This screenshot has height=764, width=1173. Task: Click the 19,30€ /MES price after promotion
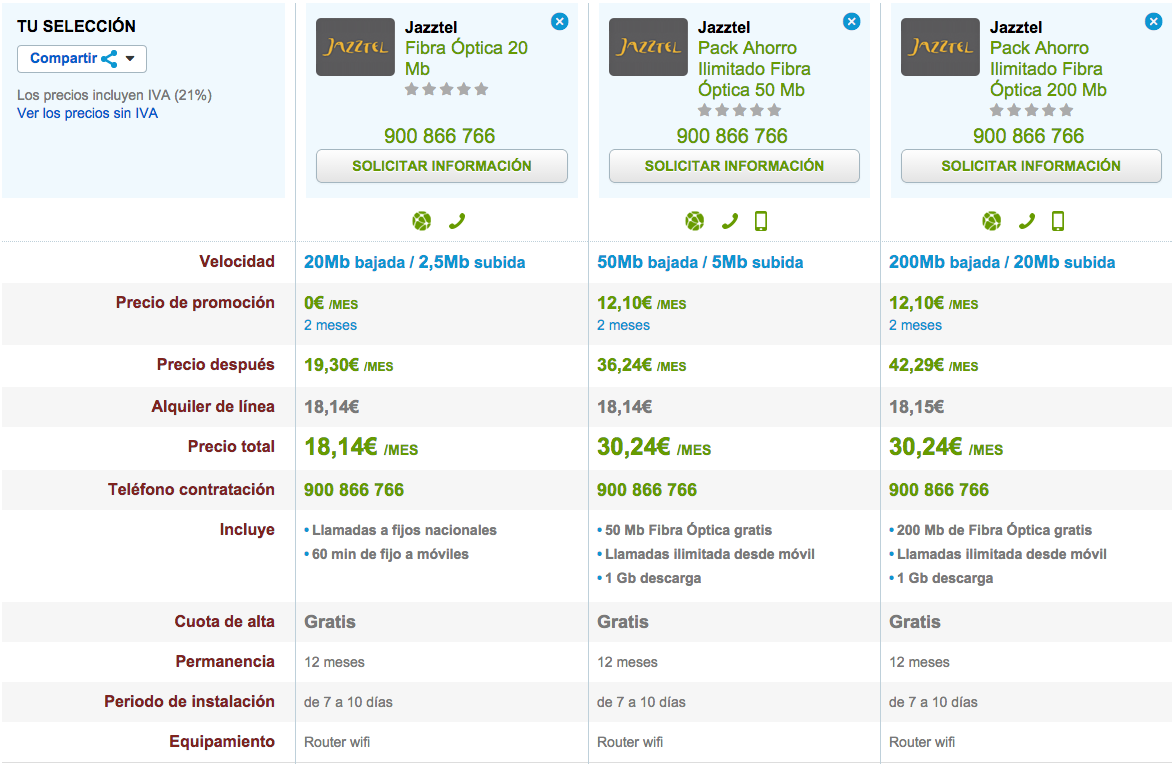pyautogui.click(x=349, y=365)
